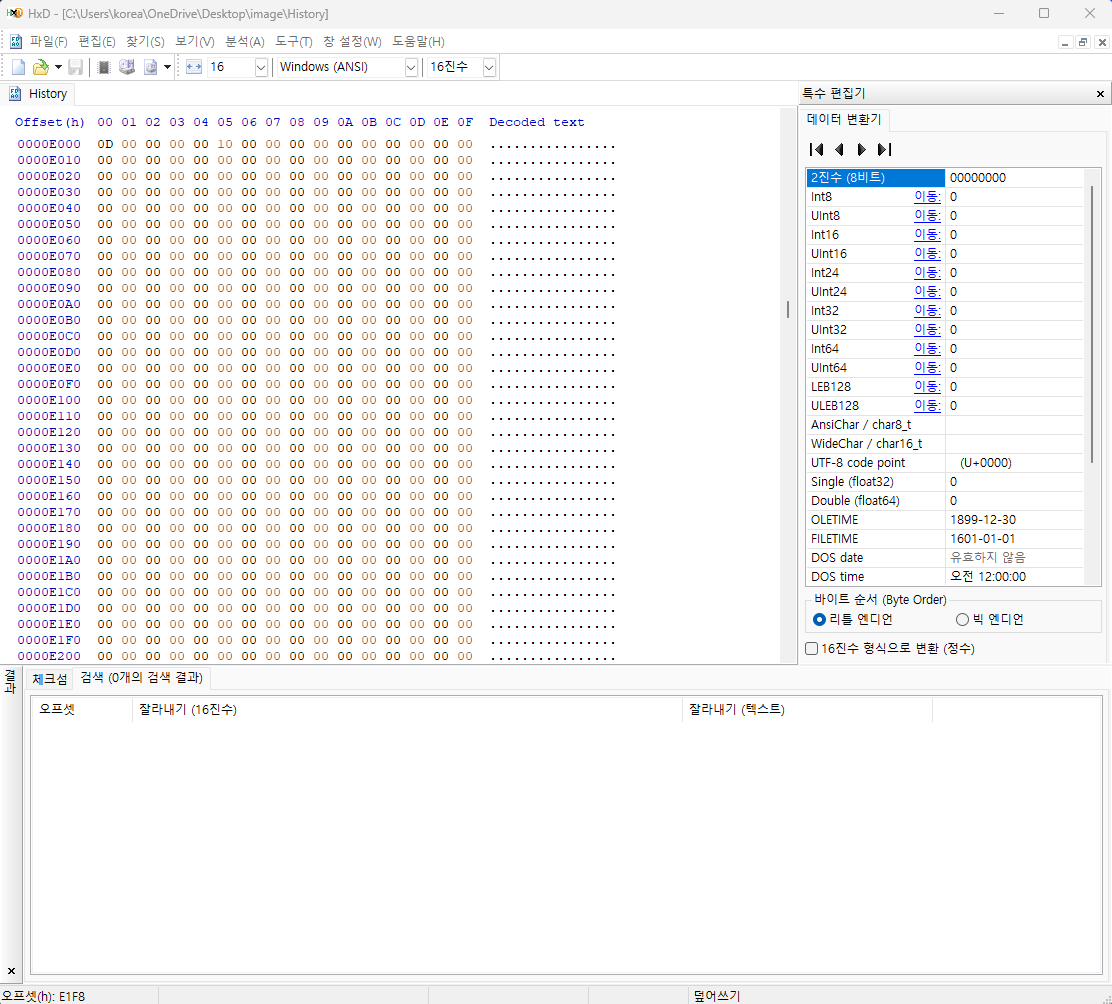Go to previous byte in data inspector
Screen dimensions: 1112x1004
[x=839, y=149]
